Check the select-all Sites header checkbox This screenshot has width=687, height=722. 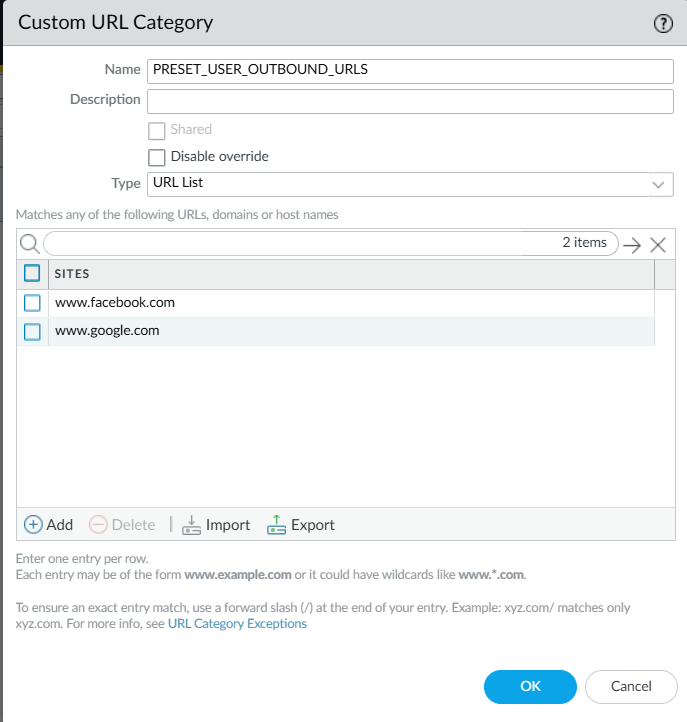coord(32,273)
